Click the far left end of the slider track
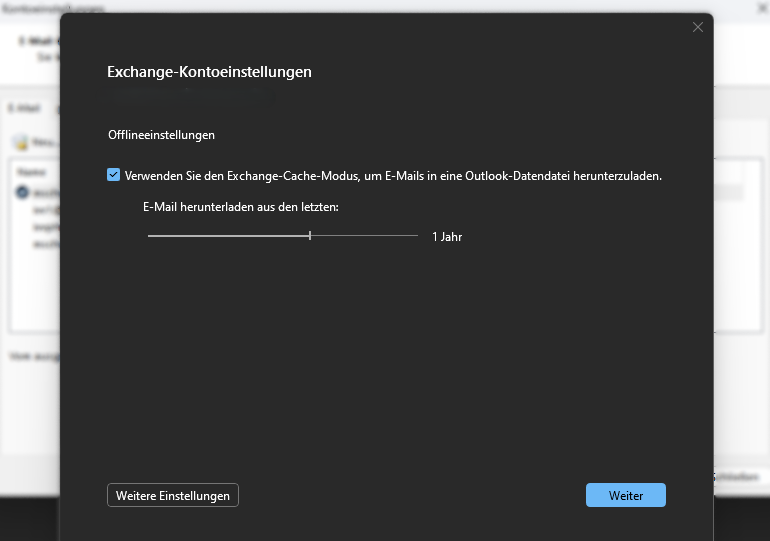This screenshot has width=770, height=541. pyautogui.click(x=150, y=236)
